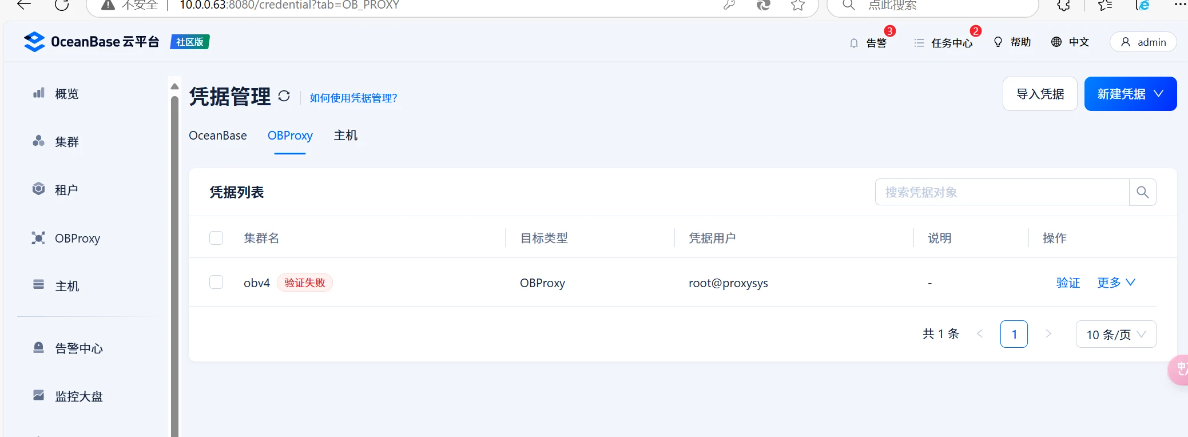Click the 搜索凭据对象 search field
Screen dimensions: 1188x437
click(1001, 192)
